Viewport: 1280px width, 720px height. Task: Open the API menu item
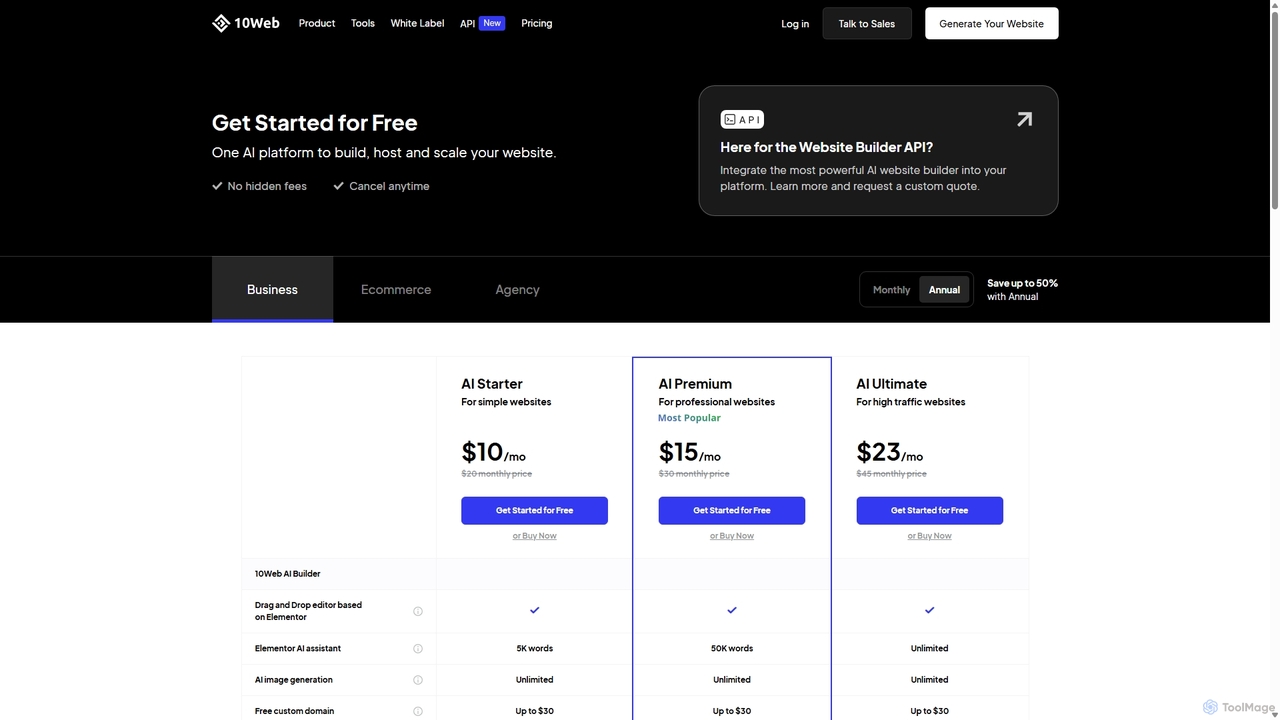click(x=467, y=23)
